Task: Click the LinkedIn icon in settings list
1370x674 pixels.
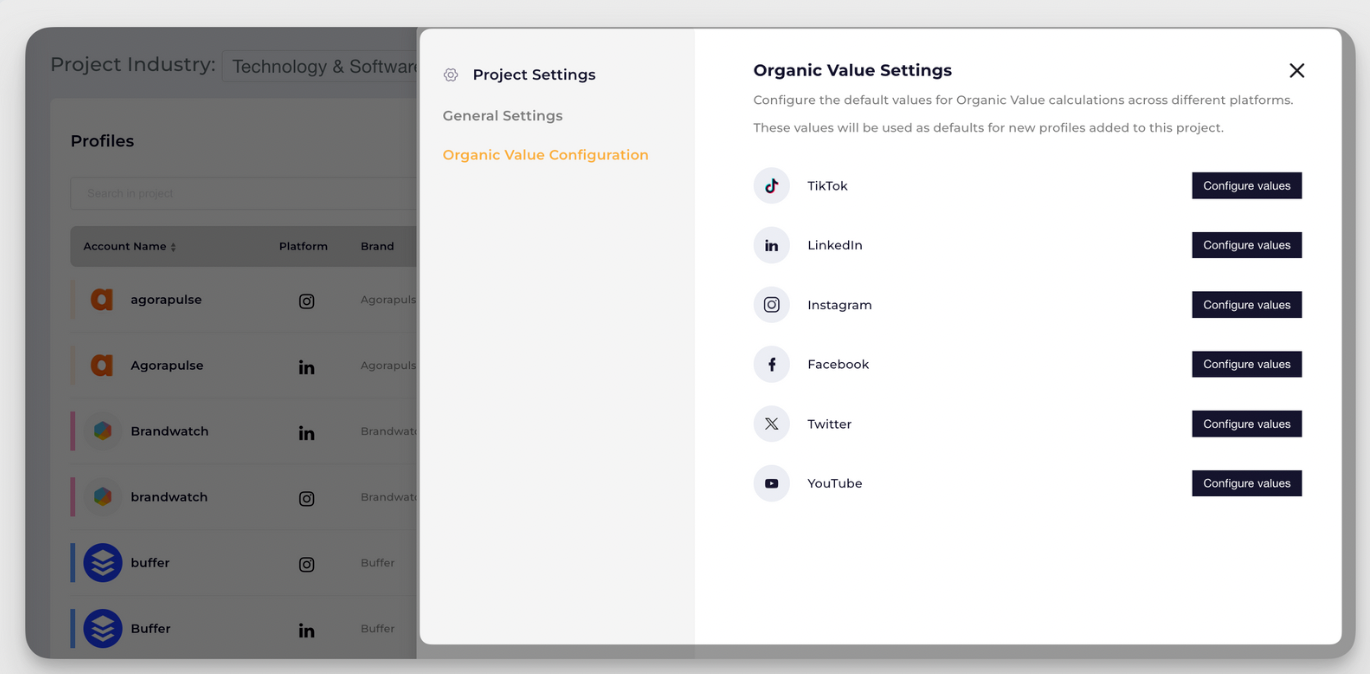Action: [771, 245]
